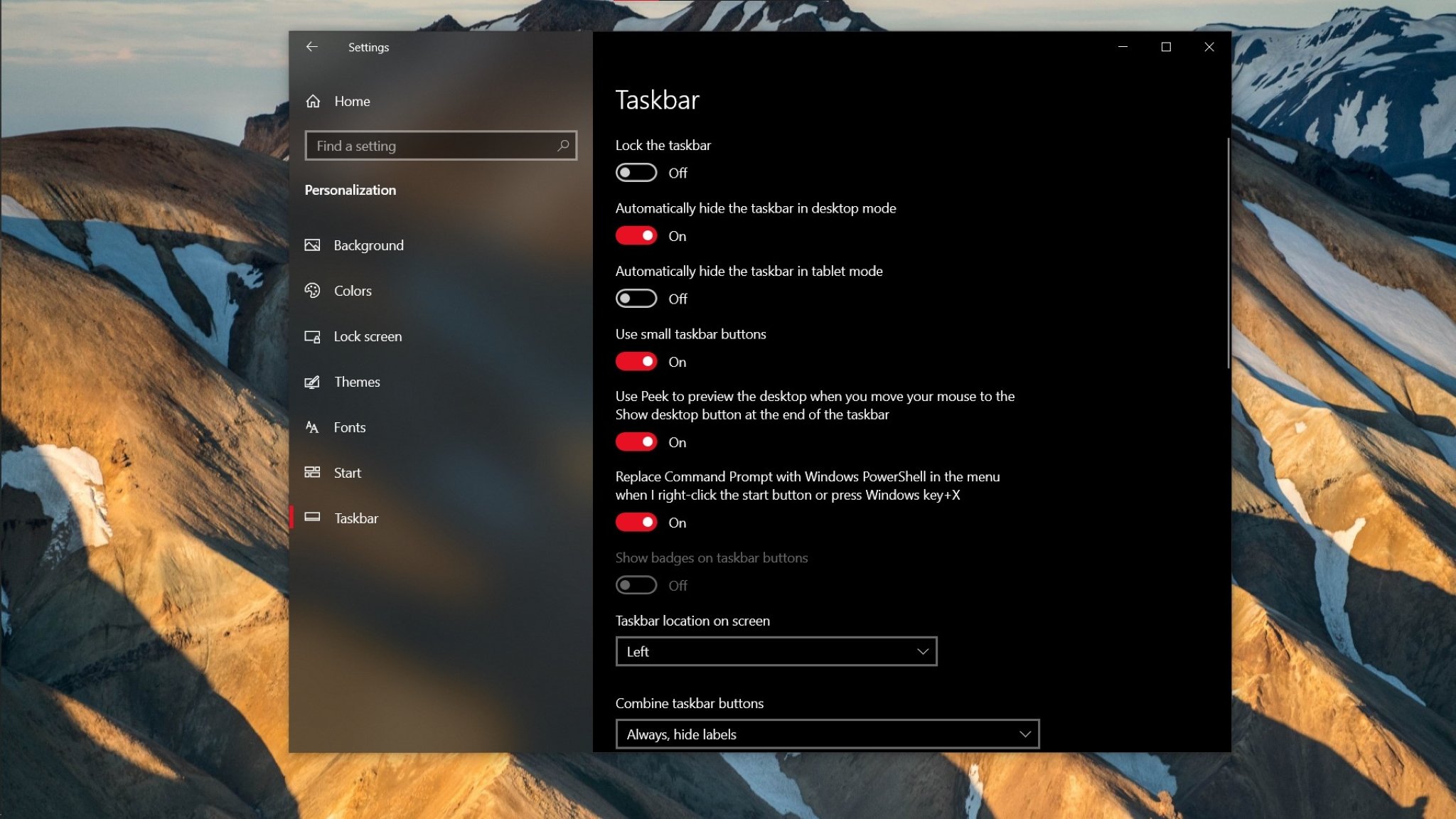Click the back arrow in Settings
1456x819 pixels.
[x=311, y=47]
